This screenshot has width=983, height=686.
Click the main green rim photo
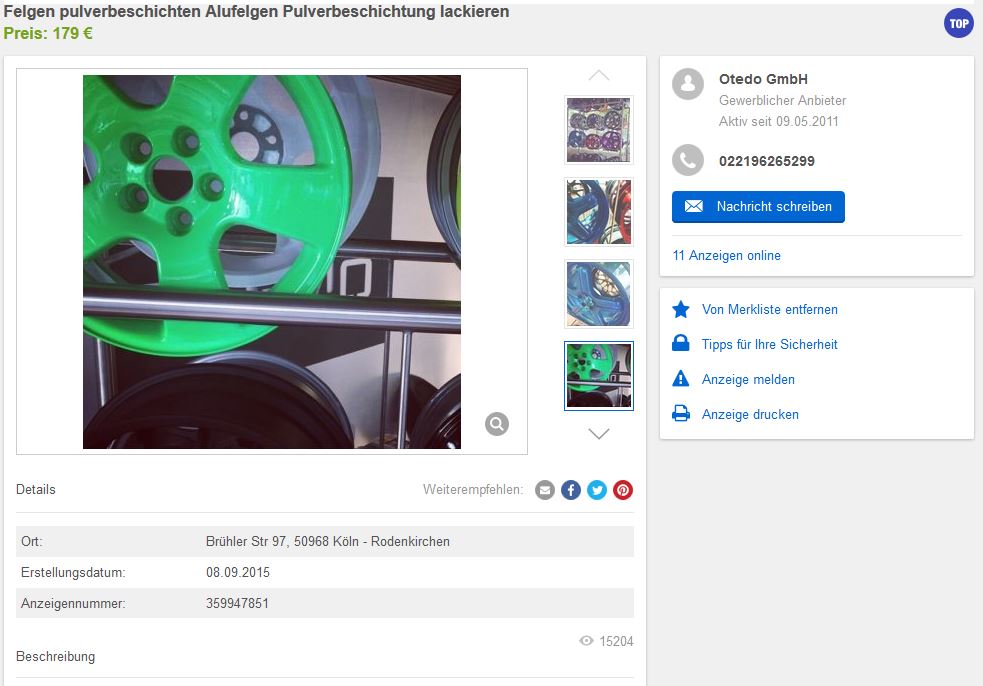click(x=272, y=261)
